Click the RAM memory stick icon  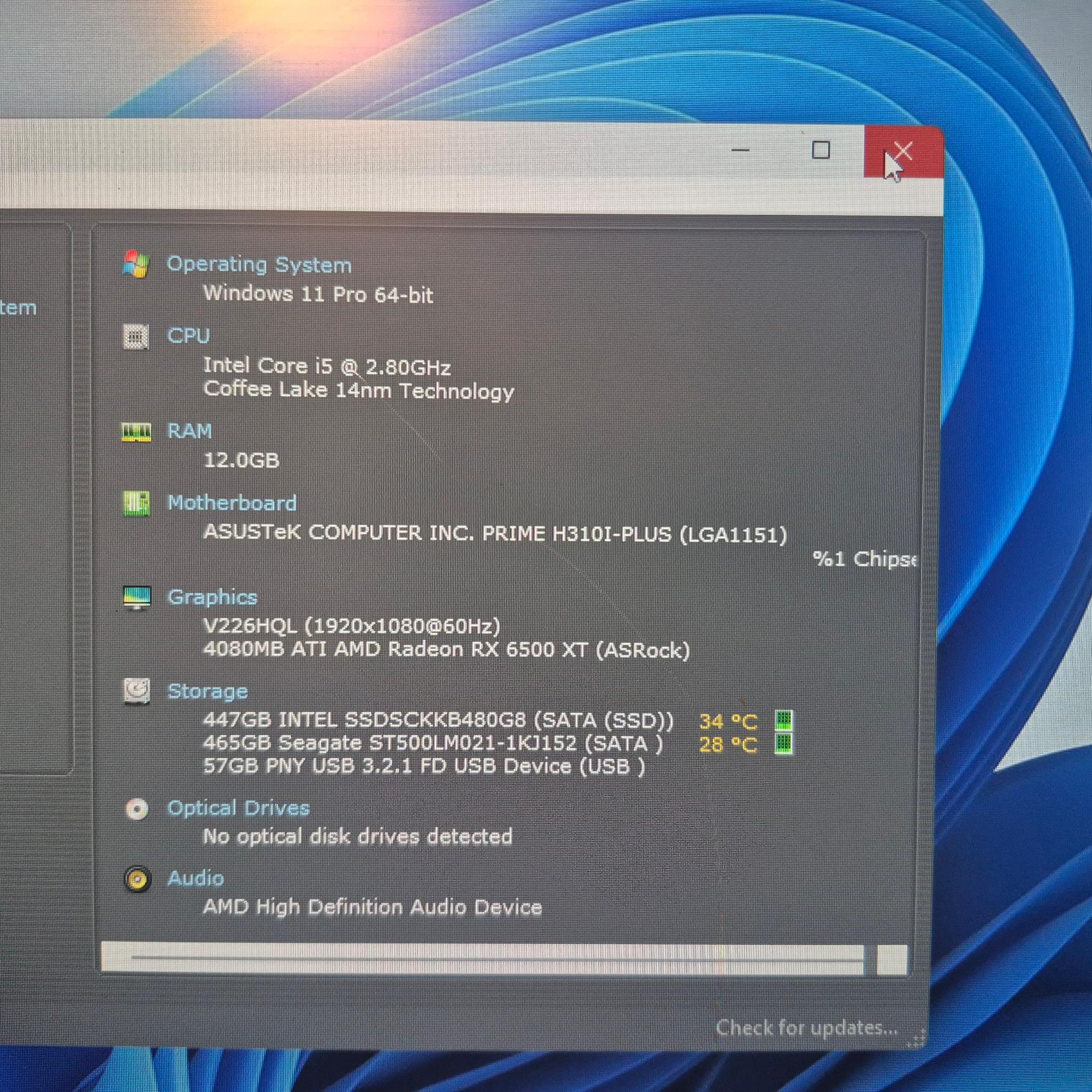[x=136, y=432]
